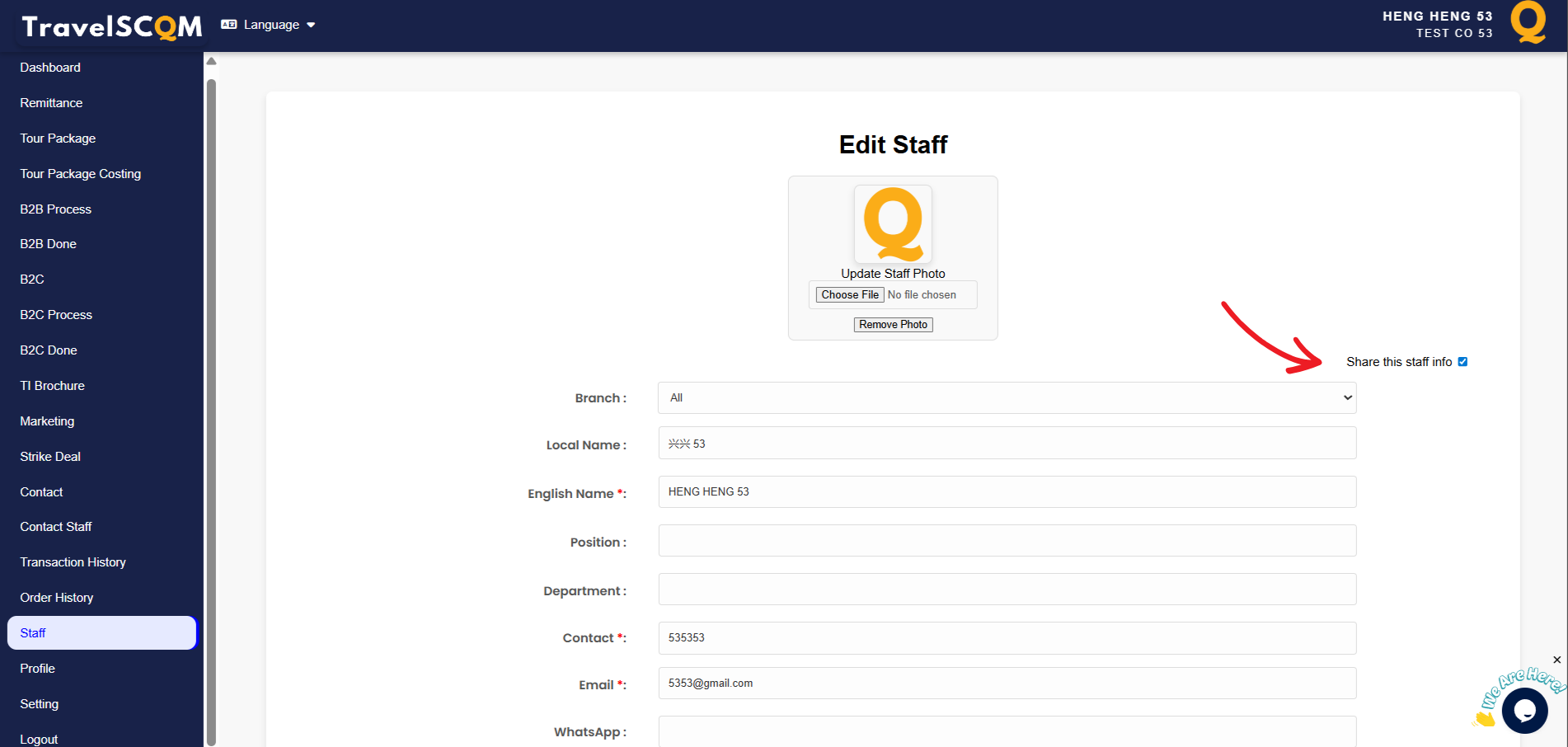This screenshot has height=747, width=1568.
Task: Log out via the Logout link
Action: point(39,739)
